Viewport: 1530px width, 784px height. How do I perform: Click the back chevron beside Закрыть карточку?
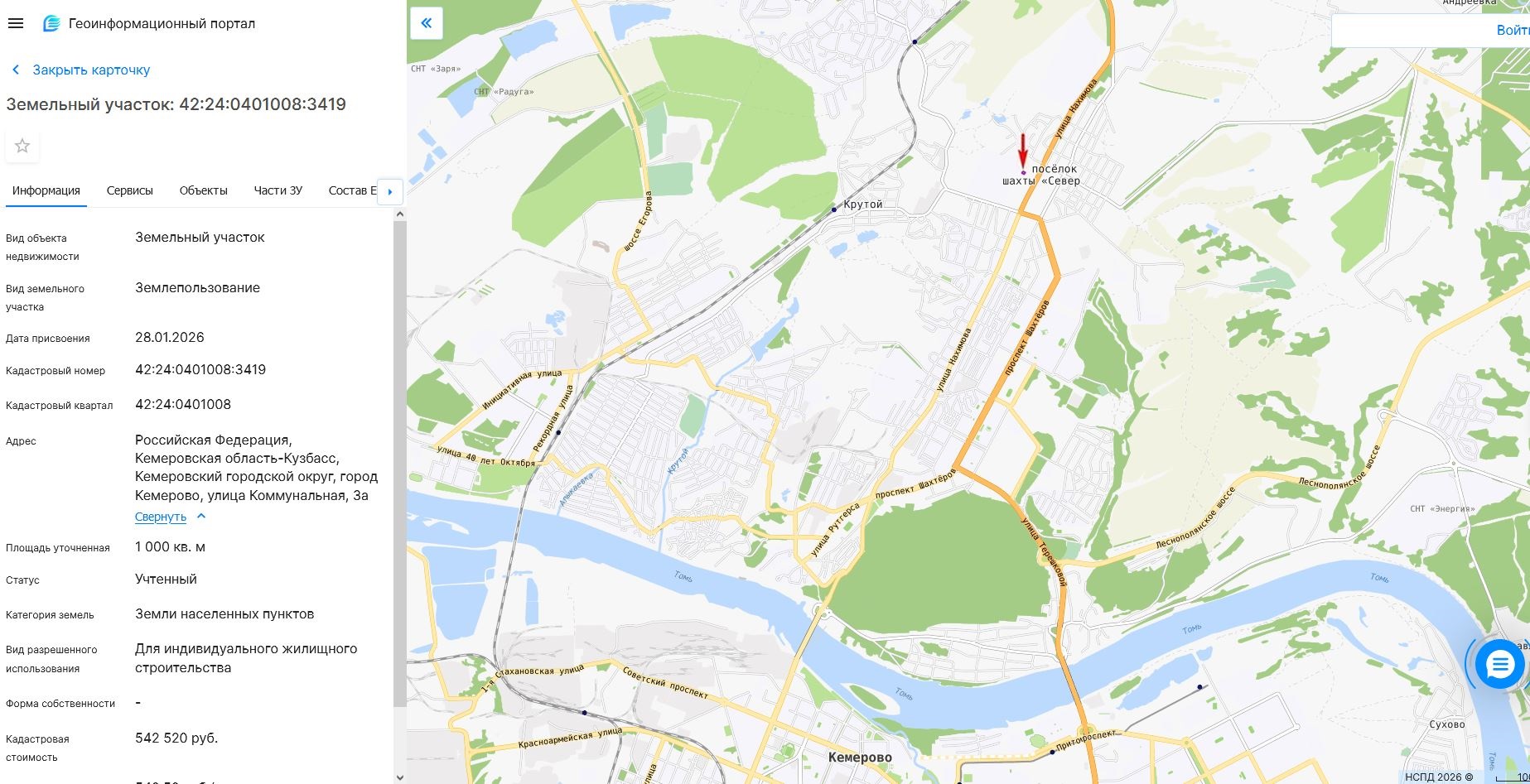click(x=16, y=70)
